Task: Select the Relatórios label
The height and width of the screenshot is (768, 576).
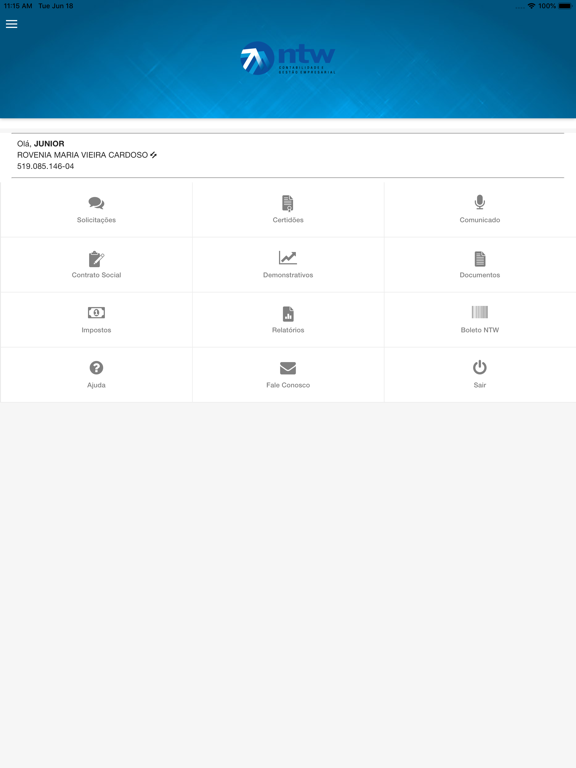Action: [288, 330]
